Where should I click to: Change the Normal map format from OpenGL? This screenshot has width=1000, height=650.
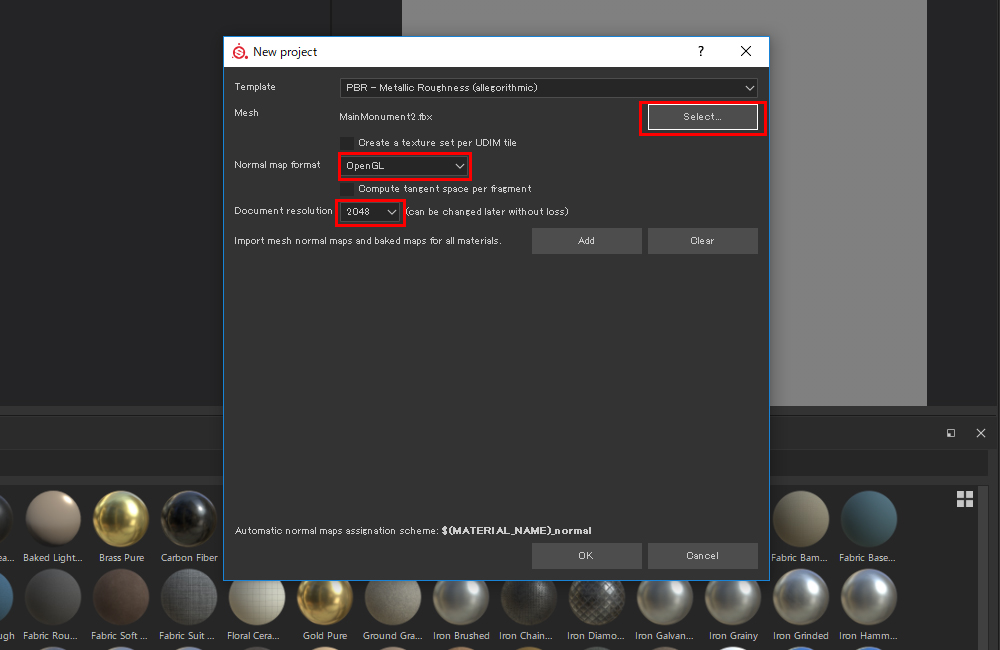[404, 166]
